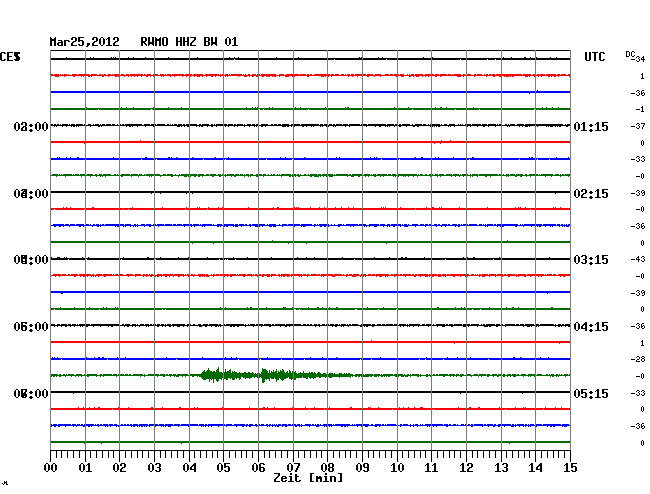Select the 04:15 UTC time label
Screen dimensions: 650x494
591,327
